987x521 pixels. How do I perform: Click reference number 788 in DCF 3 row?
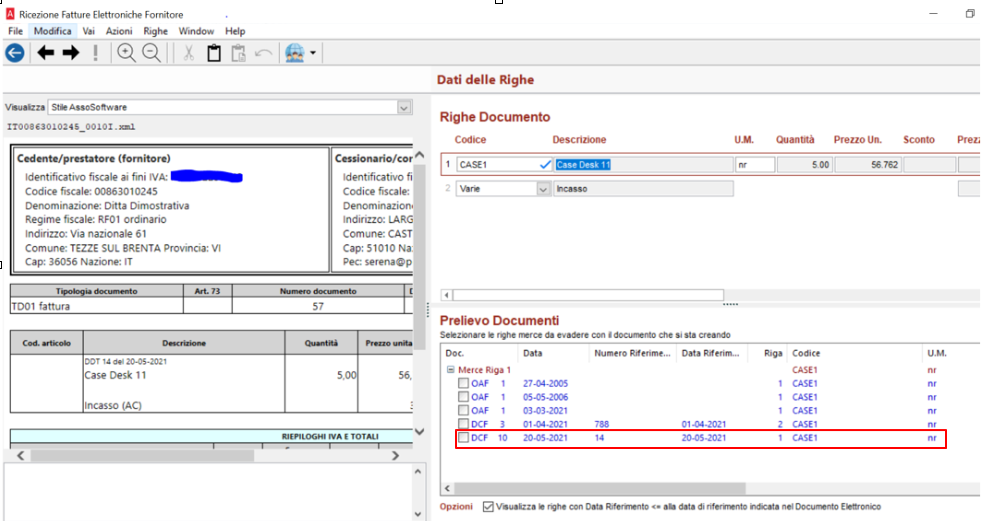(x=601, y=424)
